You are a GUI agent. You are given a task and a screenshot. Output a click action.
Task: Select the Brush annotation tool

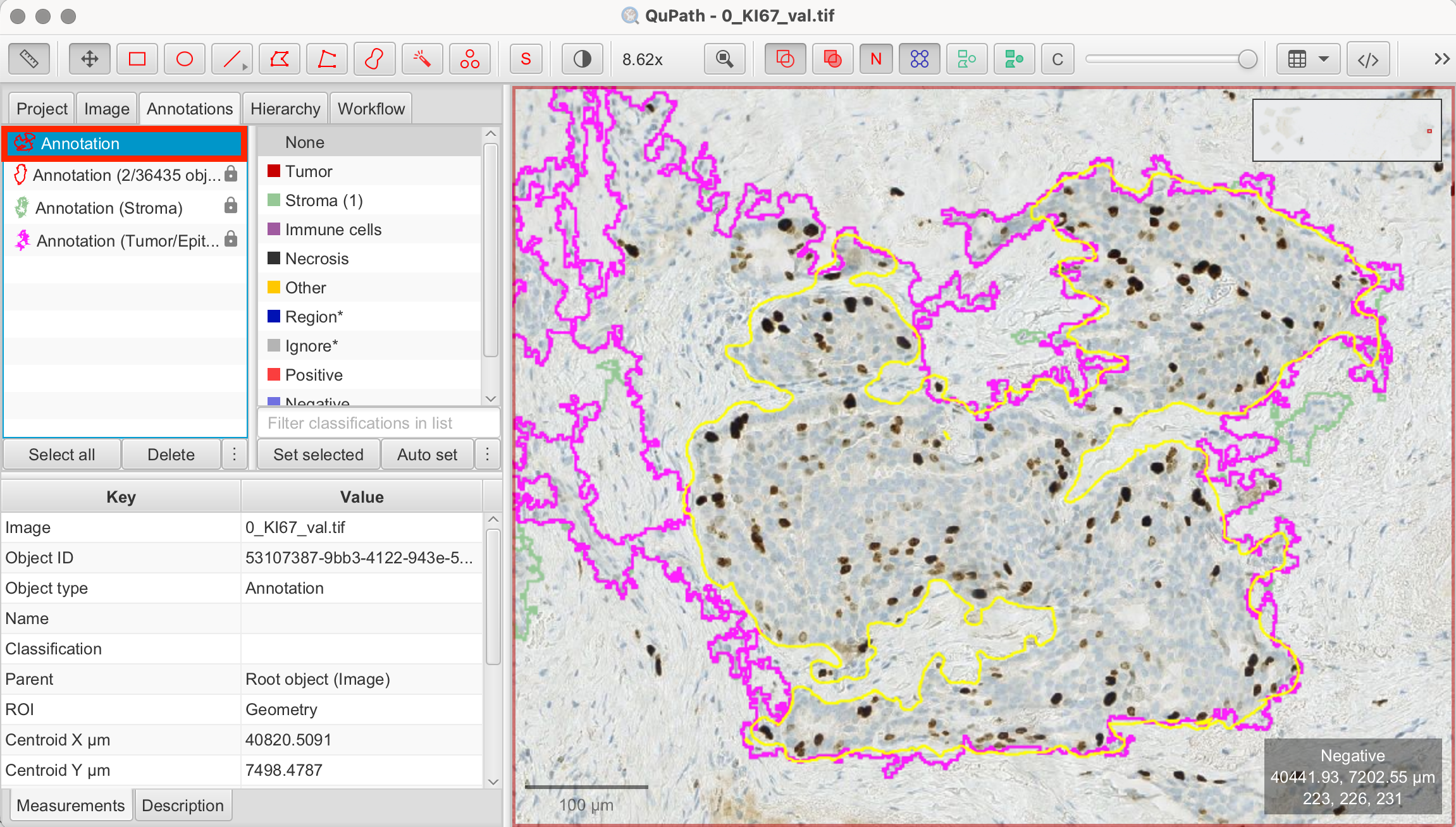click(374, 59)
